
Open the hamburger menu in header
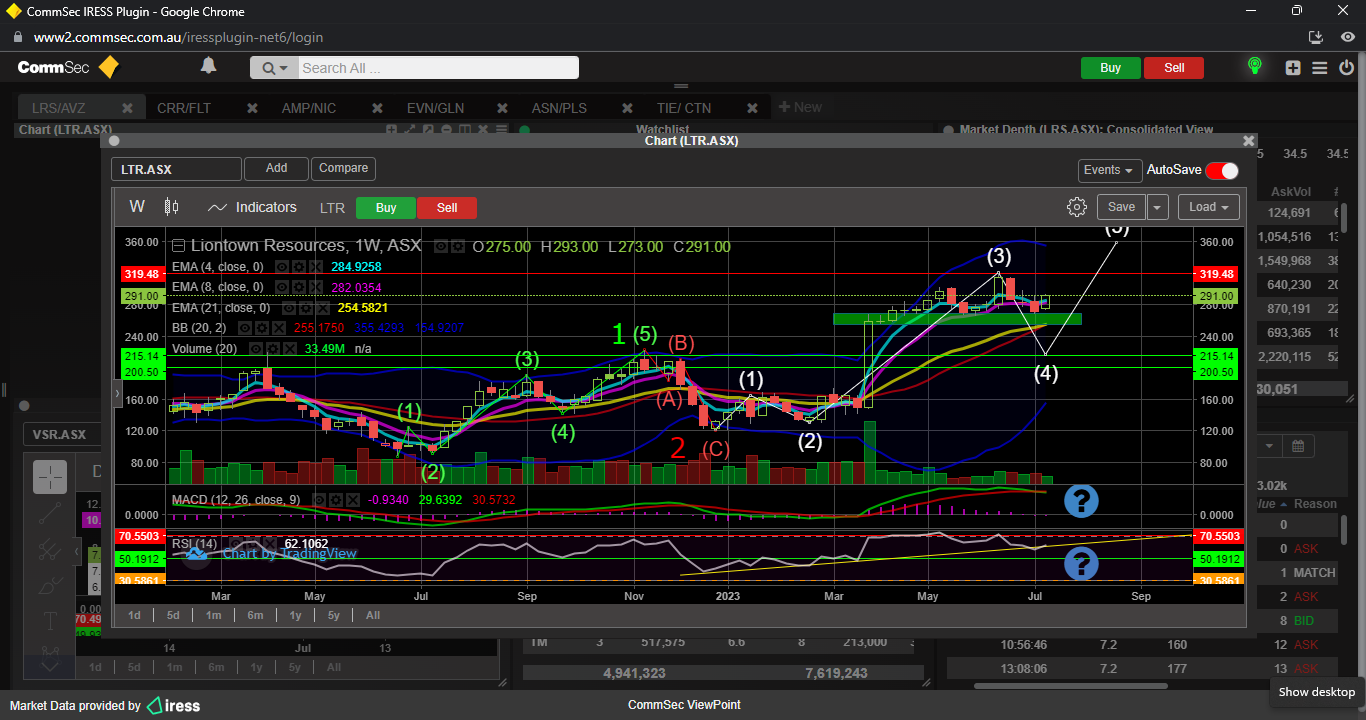click(1320, 68)
